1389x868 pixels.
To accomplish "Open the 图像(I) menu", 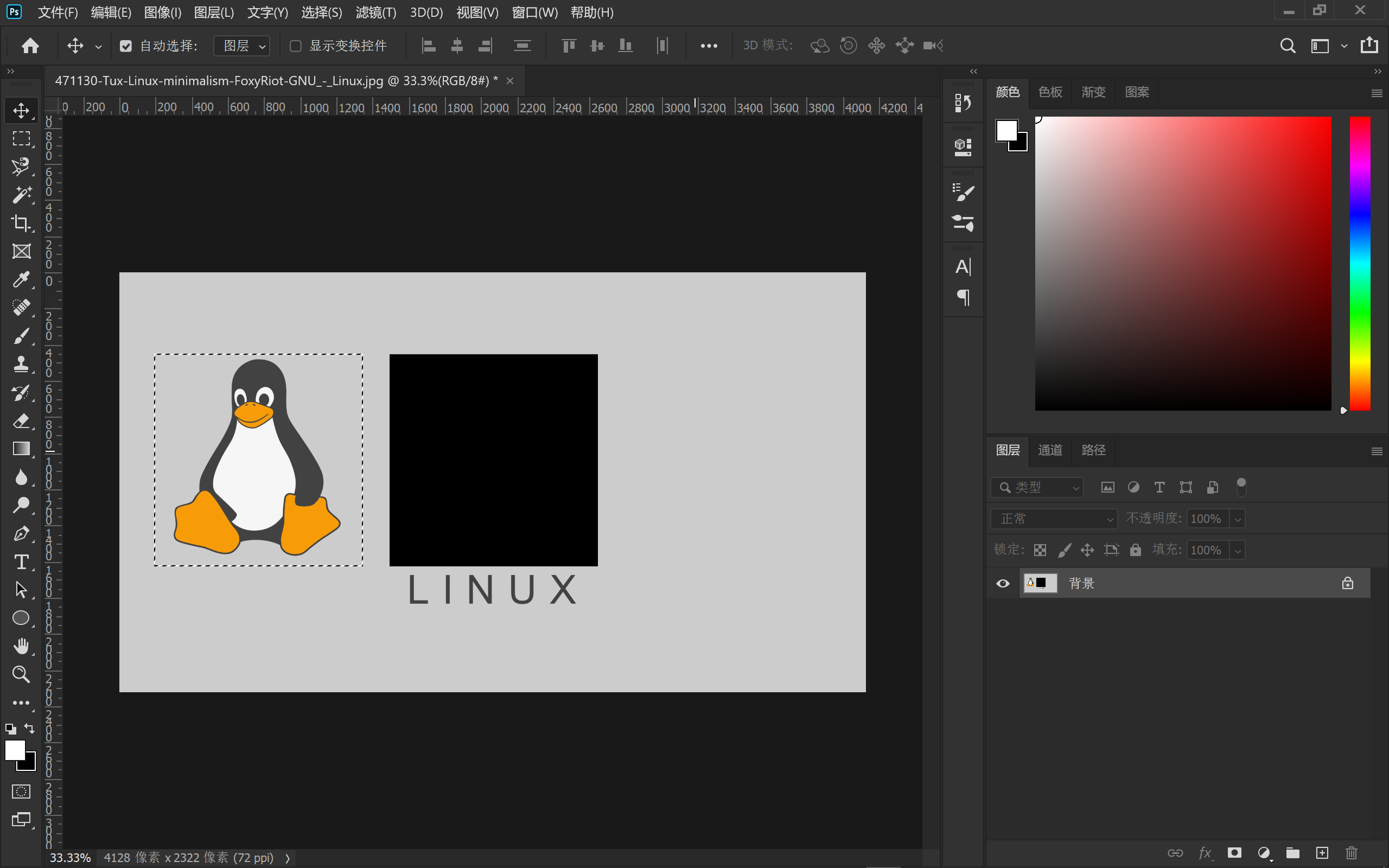I will (162, 12).
